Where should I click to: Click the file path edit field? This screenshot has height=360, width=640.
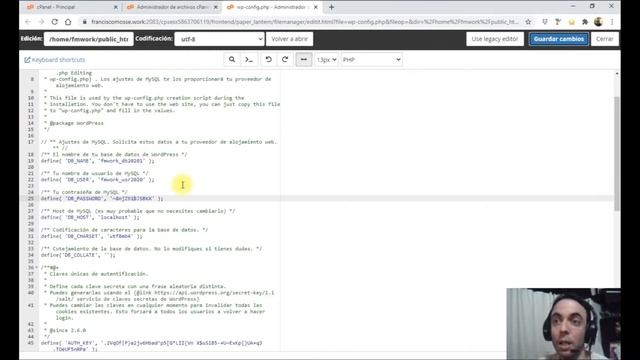click(x=89, y=39)
